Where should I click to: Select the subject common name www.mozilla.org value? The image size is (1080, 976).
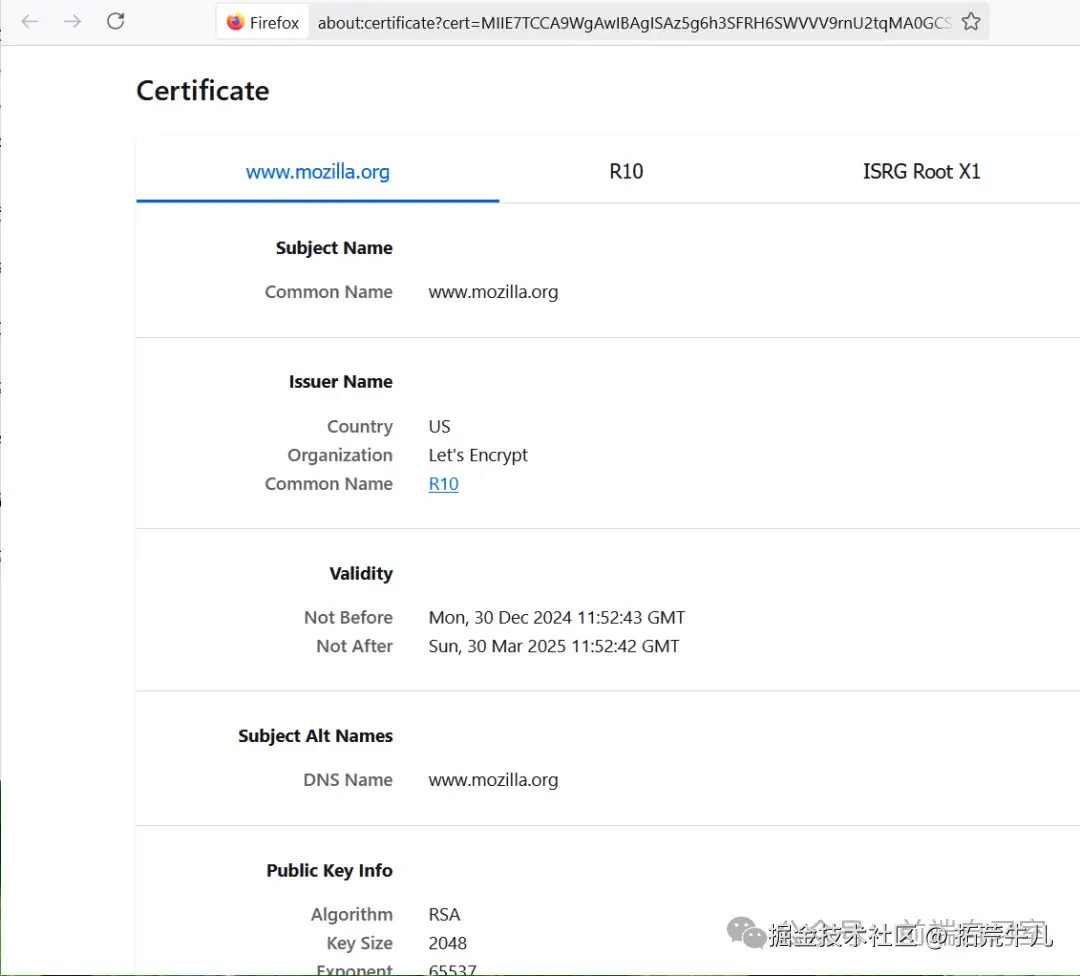493,292
